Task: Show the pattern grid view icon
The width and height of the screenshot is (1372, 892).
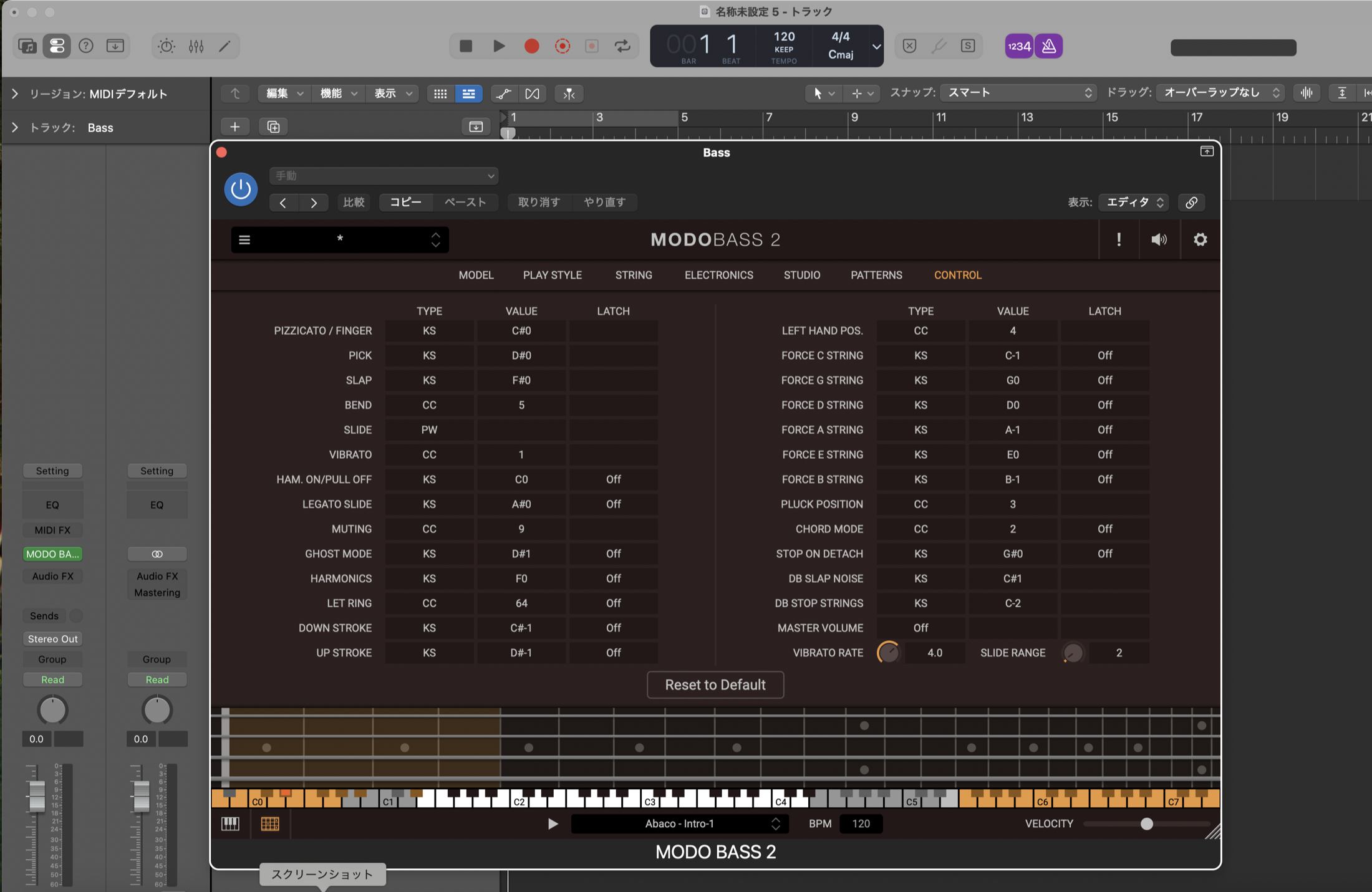Action: pyautogui.click(x=270, y=824)
